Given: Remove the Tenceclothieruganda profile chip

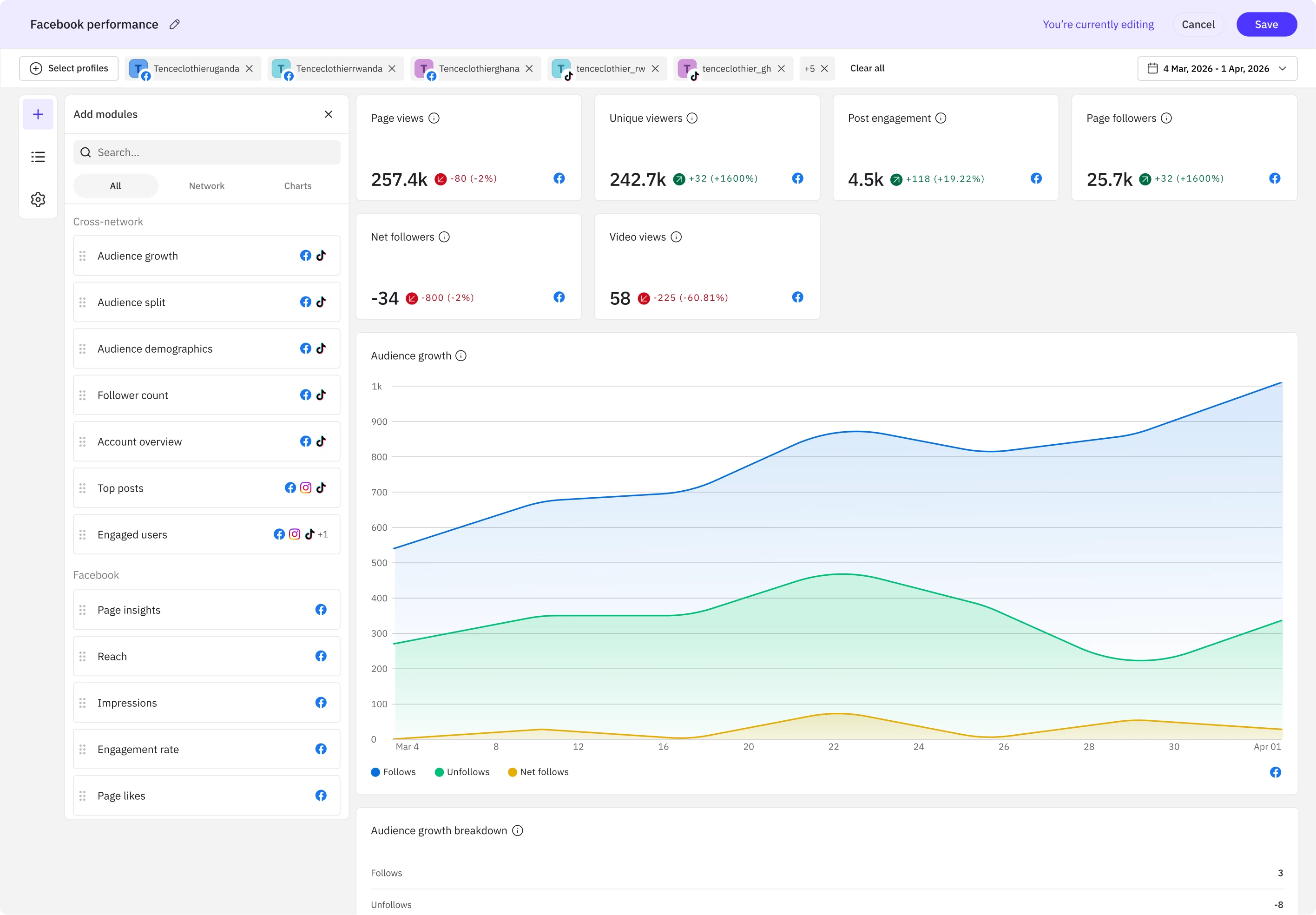Looking at the screenshot, I should click(x=250, y=68).
